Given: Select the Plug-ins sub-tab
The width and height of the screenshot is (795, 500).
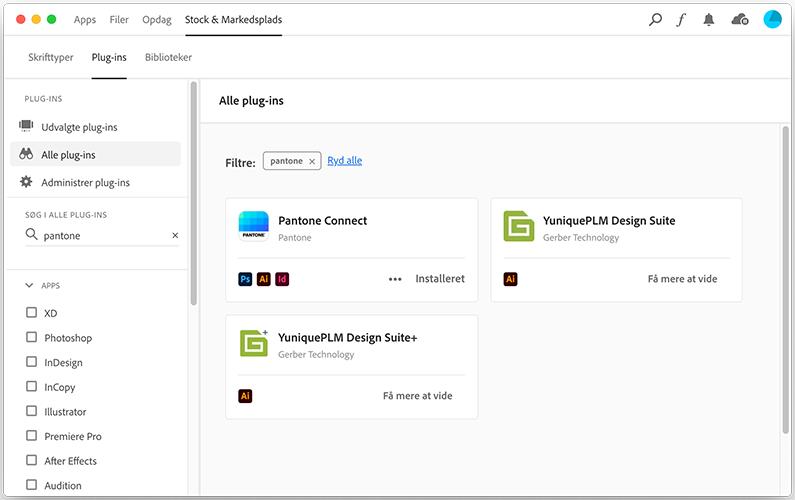Looking at the screenshot, I should (x=109, y=57).
